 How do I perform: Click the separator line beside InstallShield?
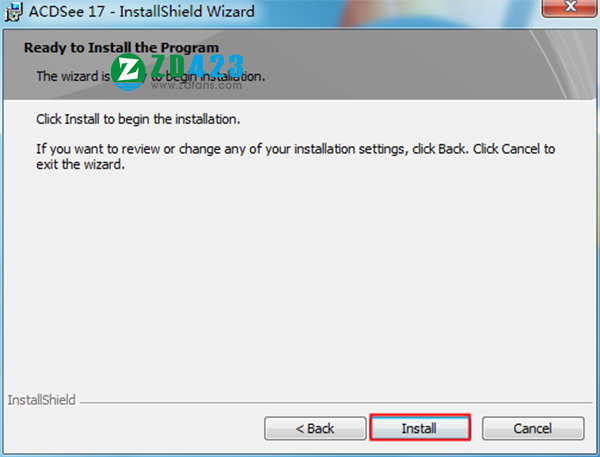click(x=336, y=403)
